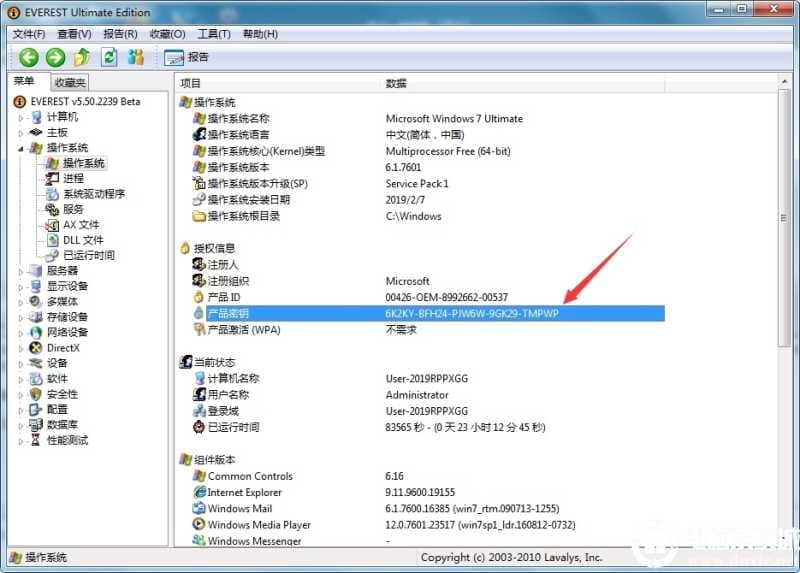Open the DirectX node in the sidebar
The width and height of the screenshot is (800, 573).
tap(62, 348)
